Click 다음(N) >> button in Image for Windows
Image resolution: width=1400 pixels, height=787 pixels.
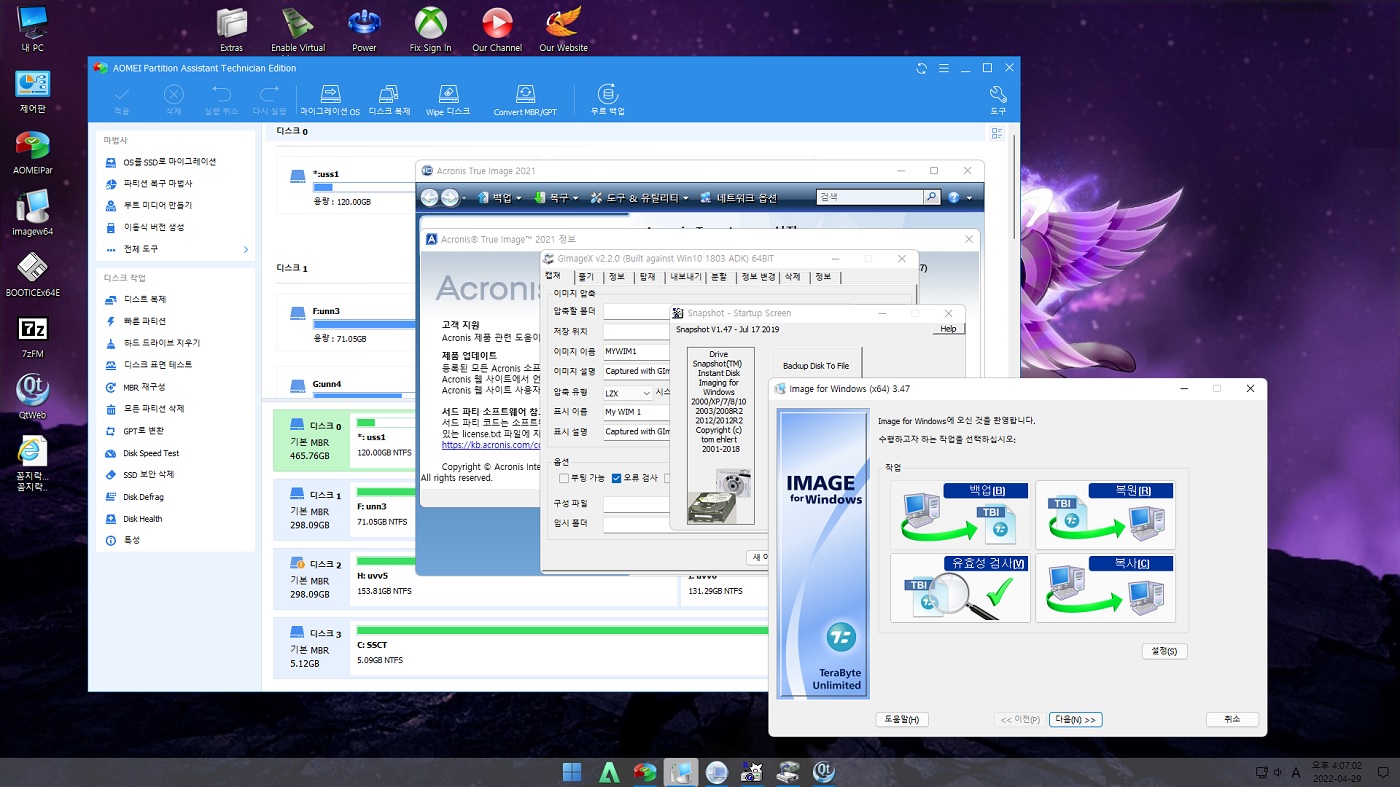tap(1076, 720)
